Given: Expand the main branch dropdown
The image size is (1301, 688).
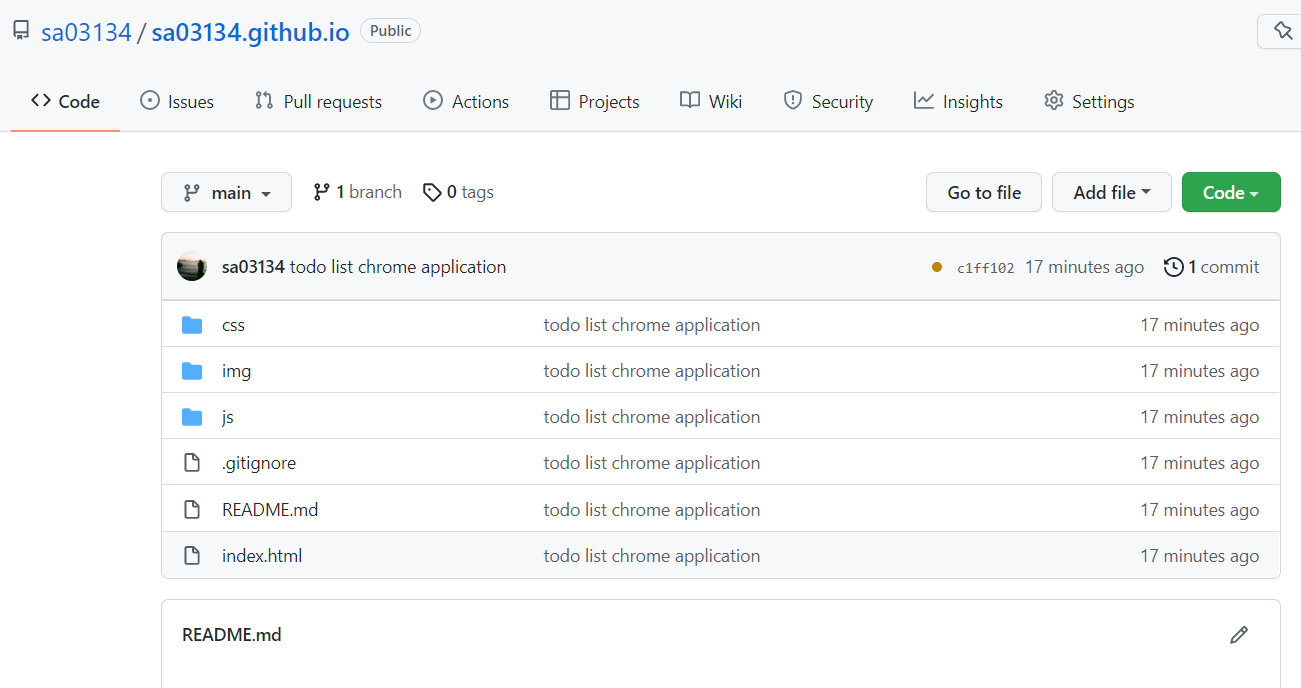Looking at the screenshot, I should [x=226, y=192].
